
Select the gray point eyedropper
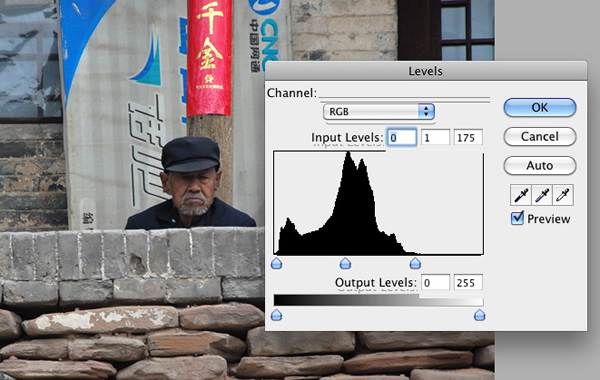(x=542, y=195)
